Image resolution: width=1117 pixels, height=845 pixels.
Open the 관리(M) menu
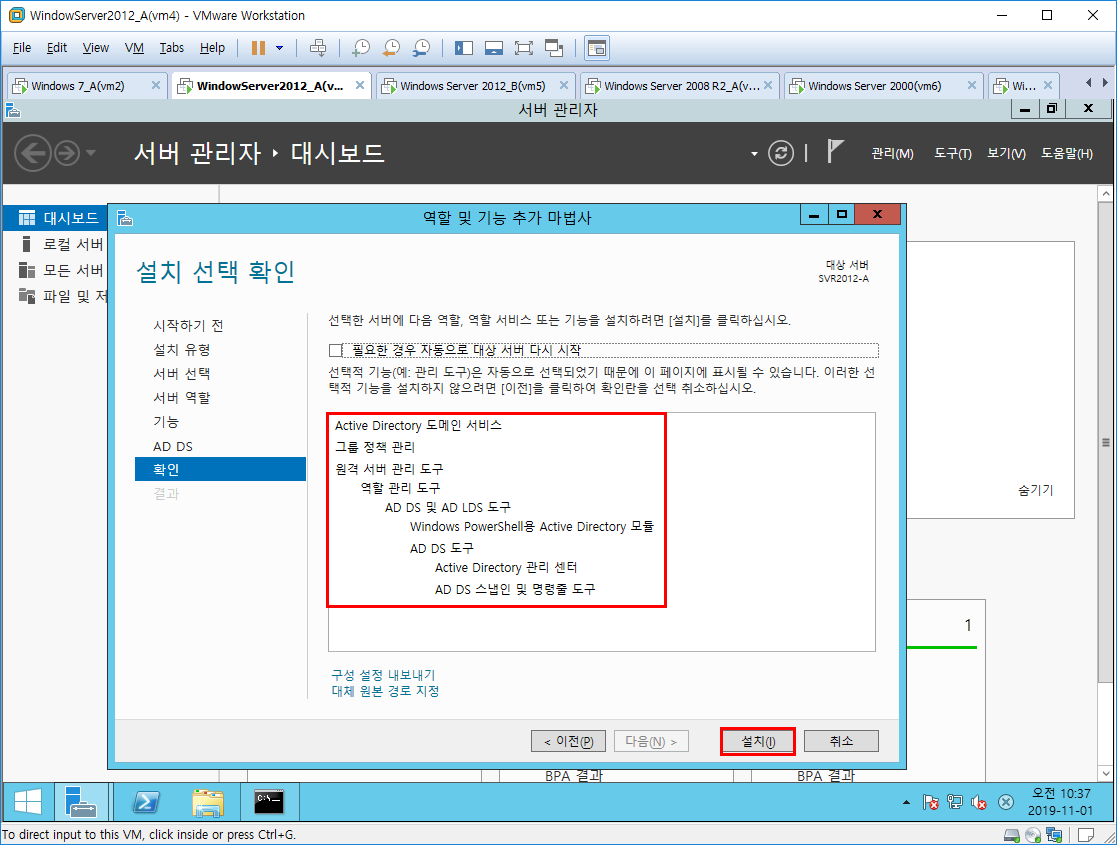893,153
